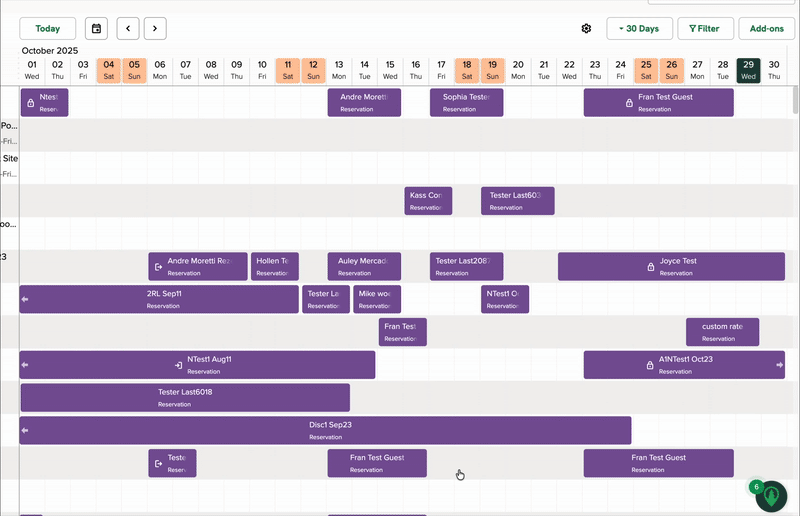This screenshot has width=800, height=516.
Task: Expand the 30 Days range dropdown
Action: (x=638, y=29)
